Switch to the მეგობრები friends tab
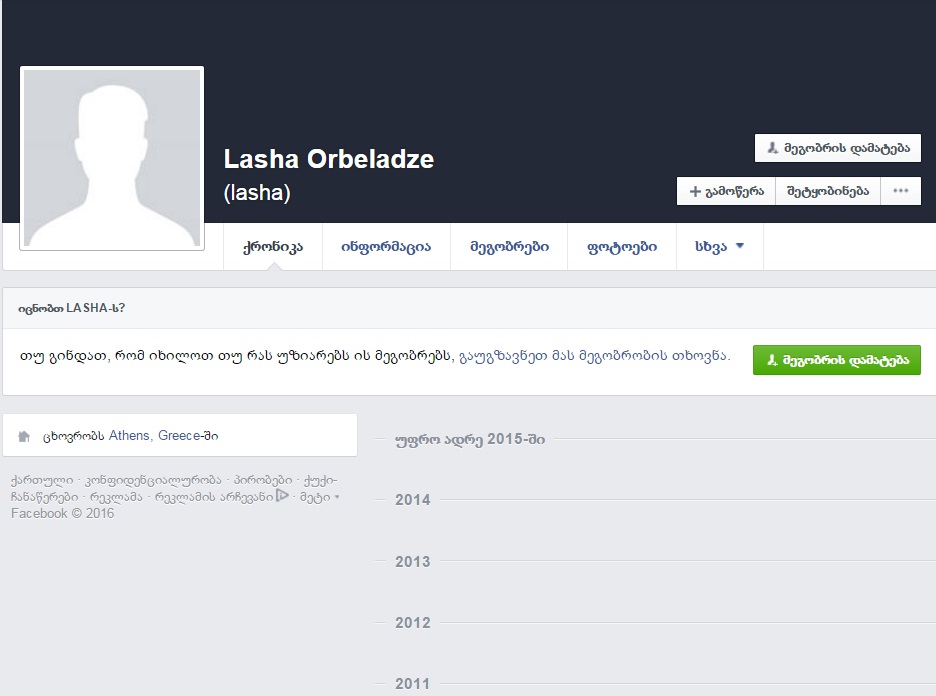 tap(509, 247)
